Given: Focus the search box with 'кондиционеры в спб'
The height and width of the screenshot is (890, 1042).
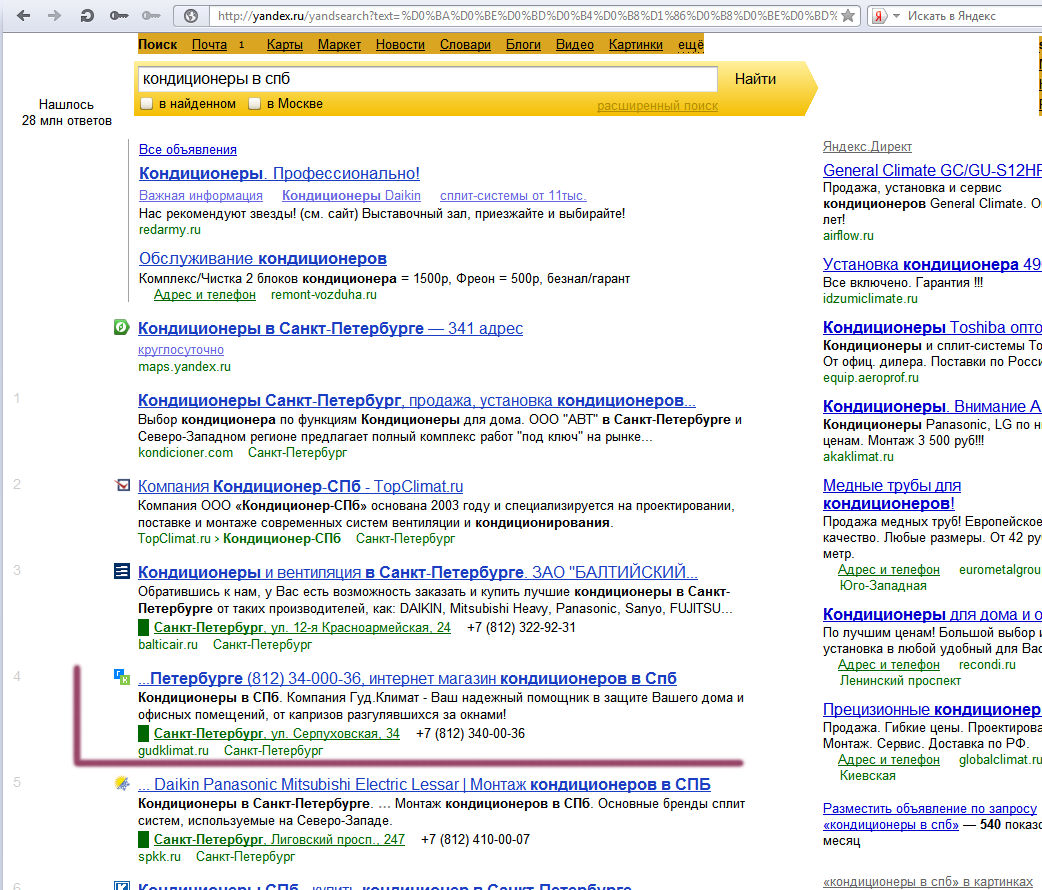Looking at the screenshot, I should click(x=427, y=79).
